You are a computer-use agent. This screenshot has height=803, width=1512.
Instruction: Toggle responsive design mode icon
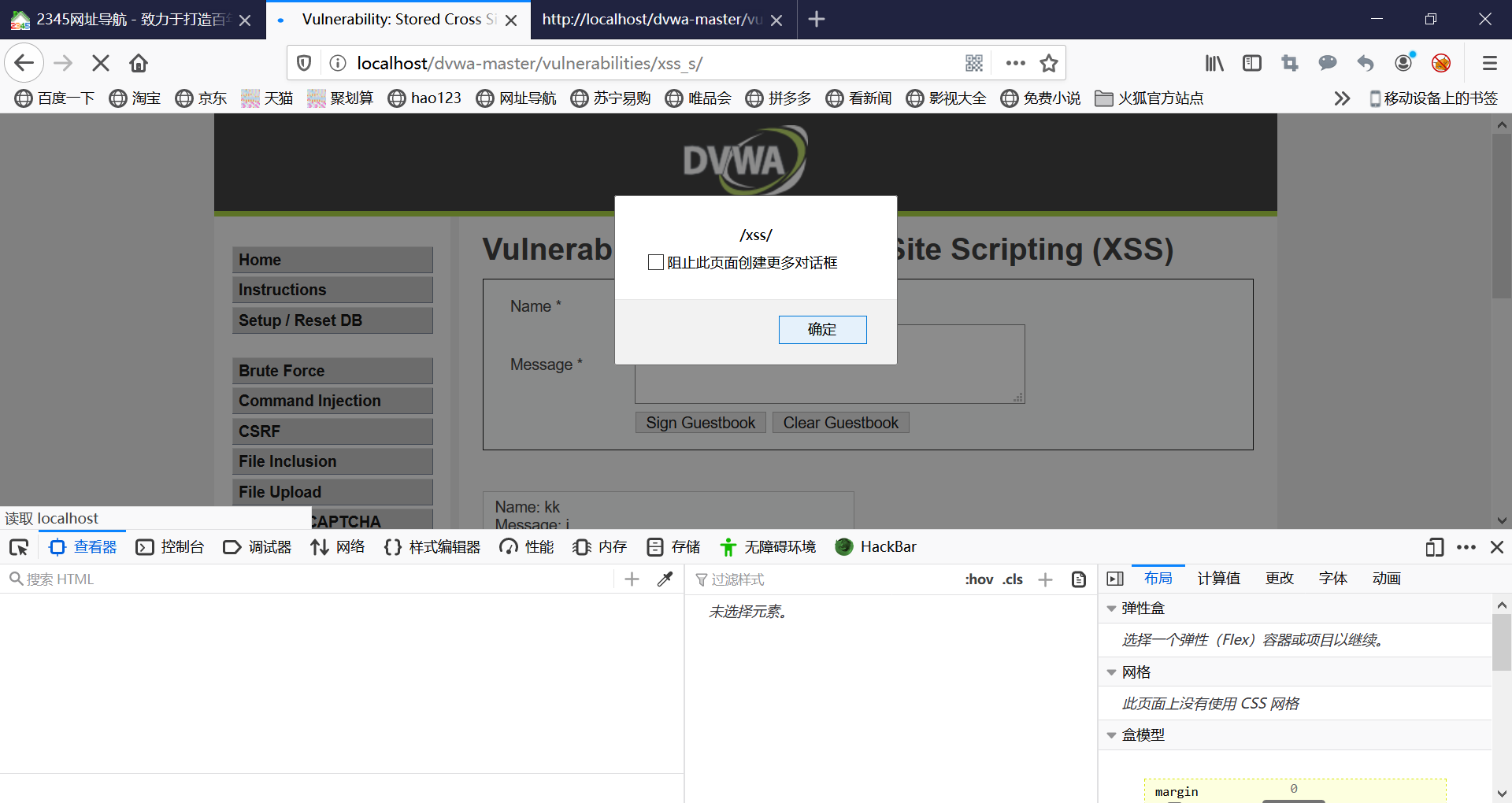click(1434, 547)
